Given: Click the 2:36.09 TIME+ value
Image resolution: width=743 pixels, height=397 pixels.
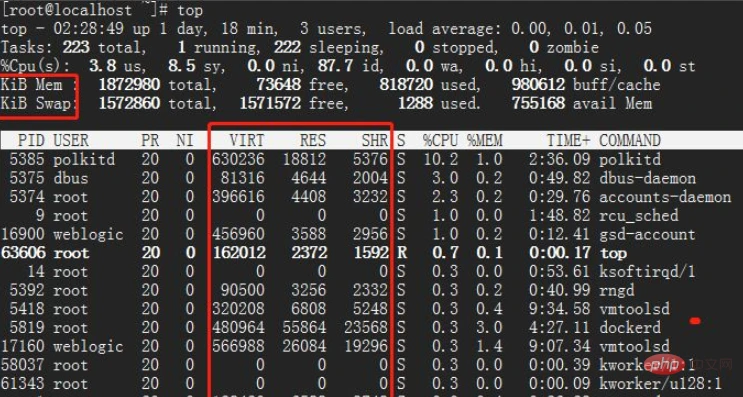Looking at the screenshot, I should pyautogui.click(x=560, y=159).
